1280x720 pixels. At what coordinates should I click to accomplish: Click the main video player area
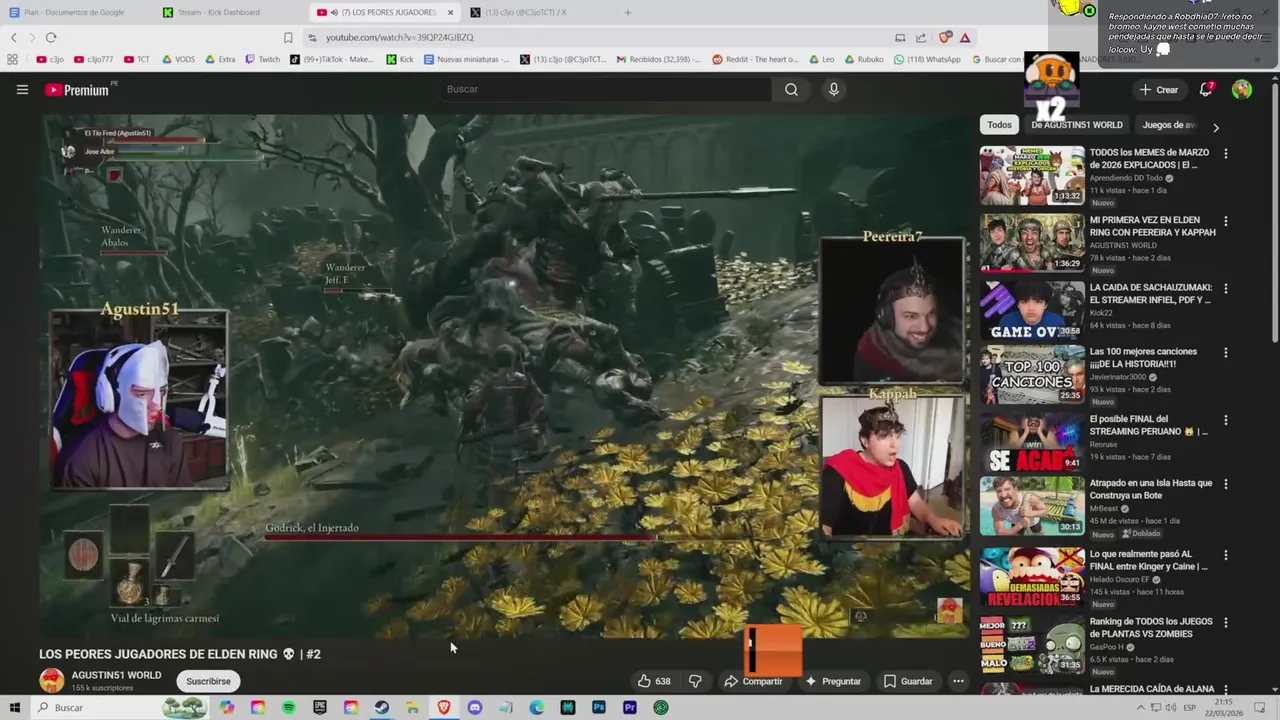505,375
